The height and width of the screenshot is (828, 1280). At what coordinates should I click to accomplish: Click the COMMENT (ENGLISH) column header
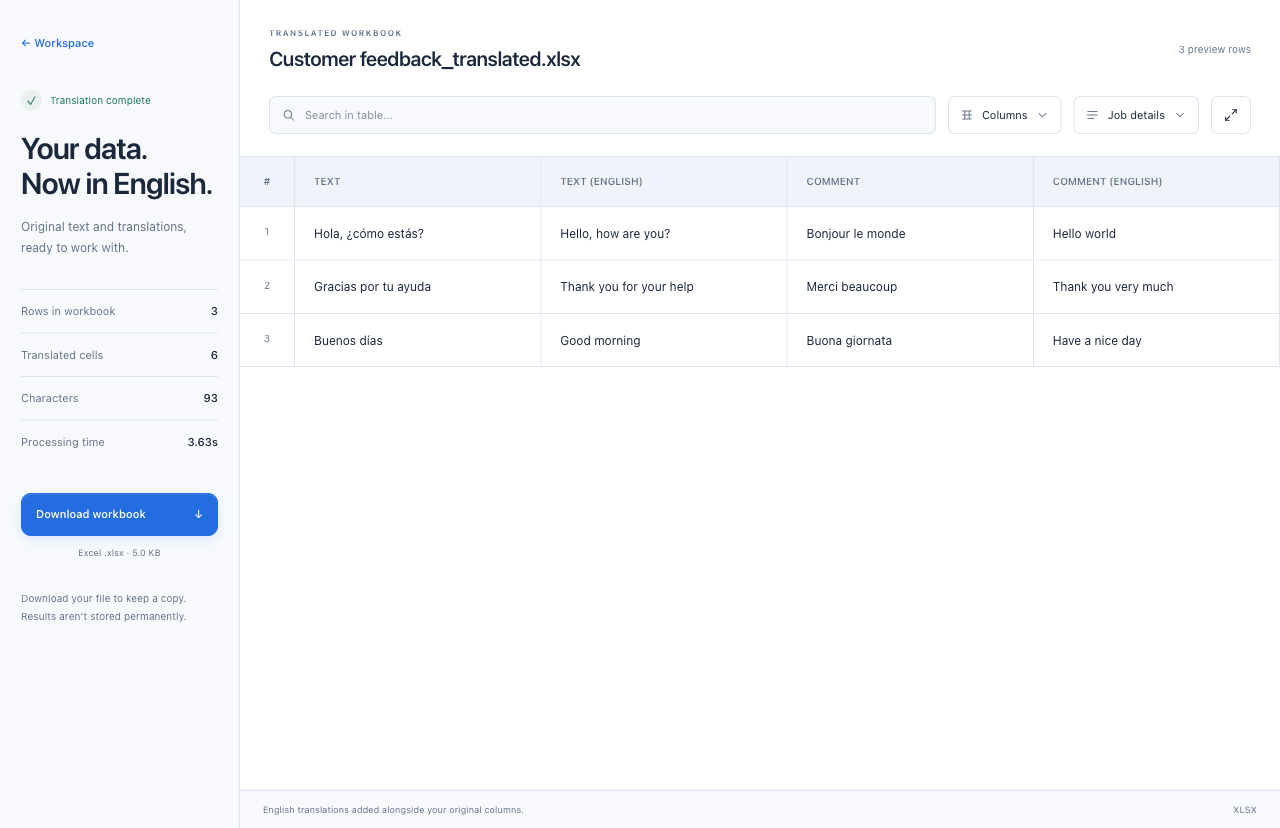coord(1156,182)
